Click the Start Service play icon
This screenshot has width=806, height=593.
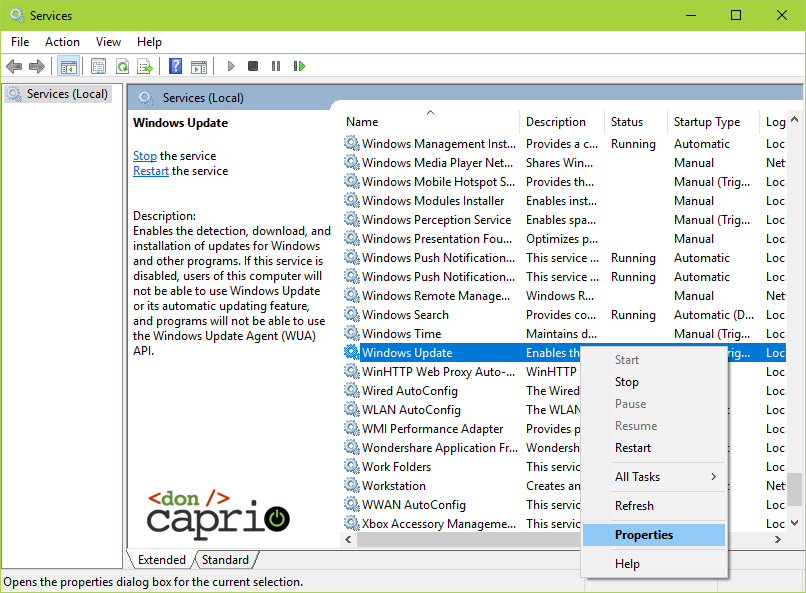[231, 66]
